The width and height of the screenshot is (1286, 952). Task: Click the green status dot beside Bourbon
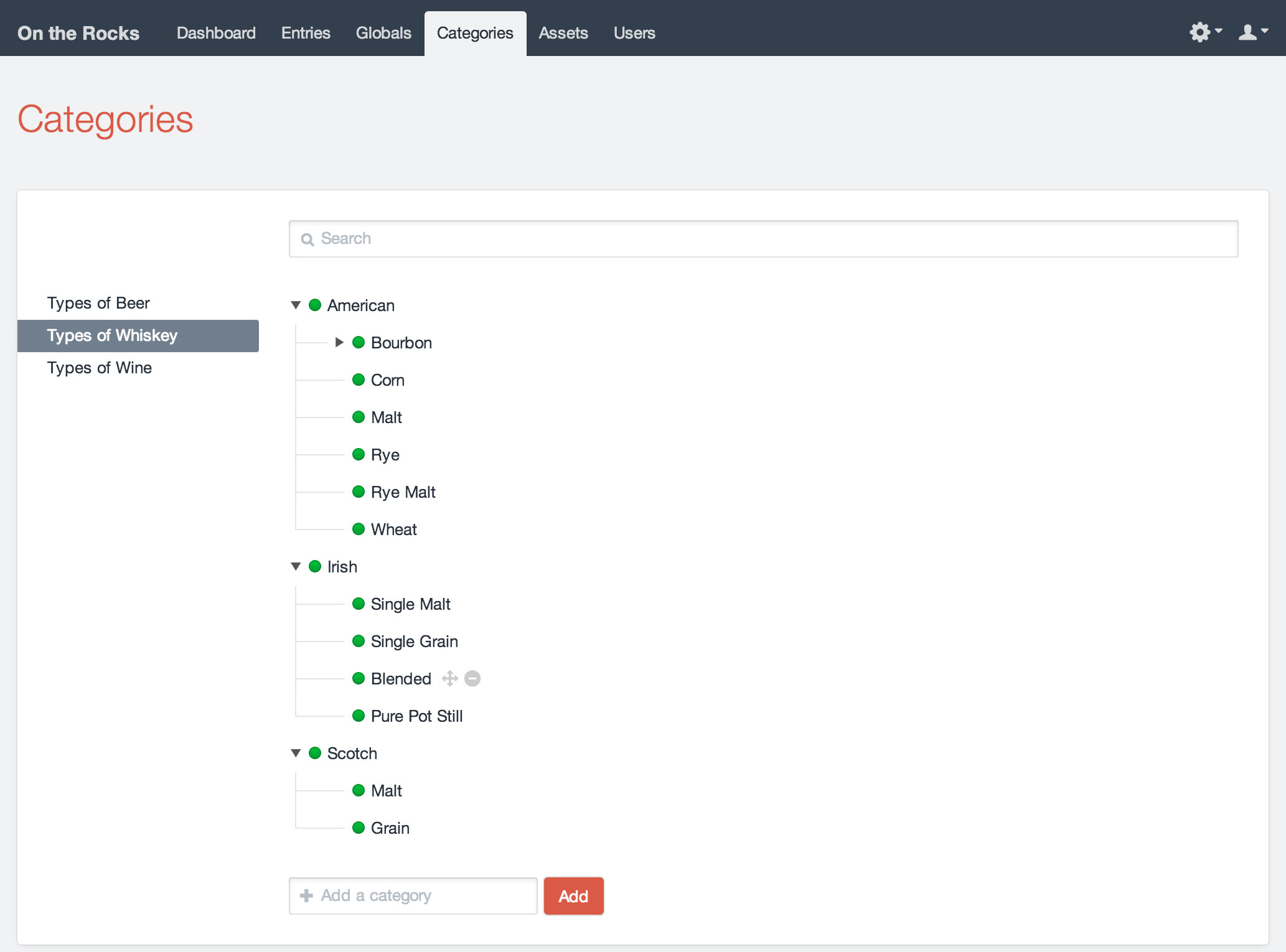tap(359, 342)
